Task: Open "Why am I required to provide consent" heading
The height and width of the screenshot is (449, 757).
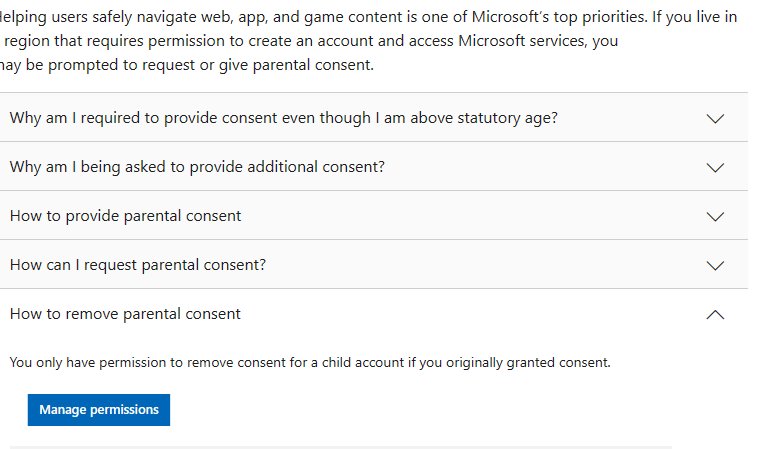Action: tap(283, 118)
